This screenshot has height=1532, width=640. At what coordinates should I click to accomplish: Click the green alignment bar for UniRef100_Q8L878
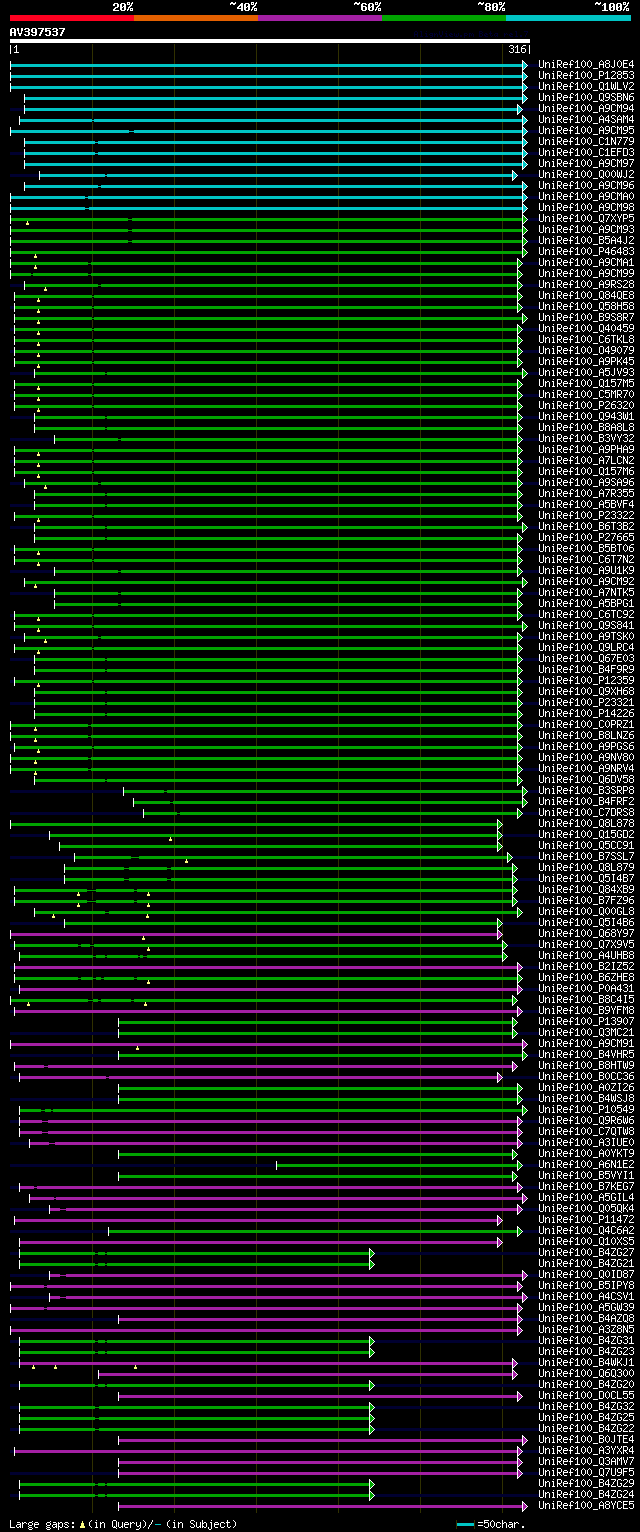256,823
